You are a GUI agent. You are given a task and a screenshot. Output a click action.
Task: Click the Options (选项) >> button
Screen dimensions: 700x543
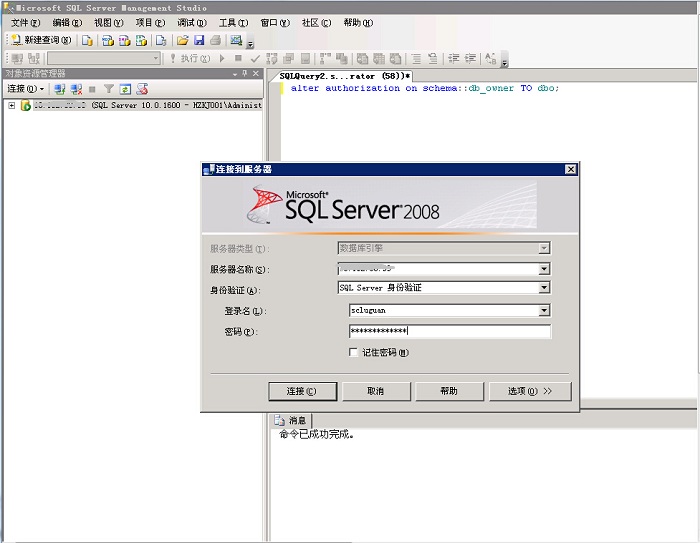coord(530,391)
